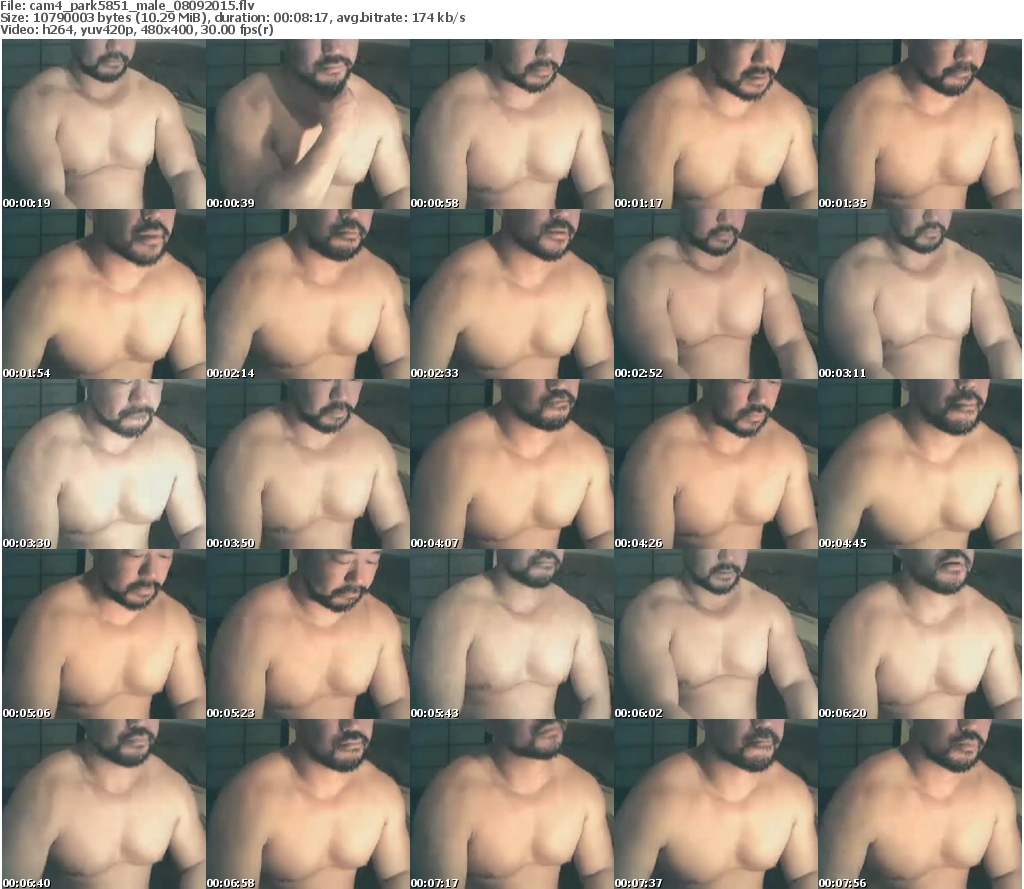This screenshot has height=889, width=1024.
Task: Select the thumbnail timestamped 00:07:17
Action: 511,803
